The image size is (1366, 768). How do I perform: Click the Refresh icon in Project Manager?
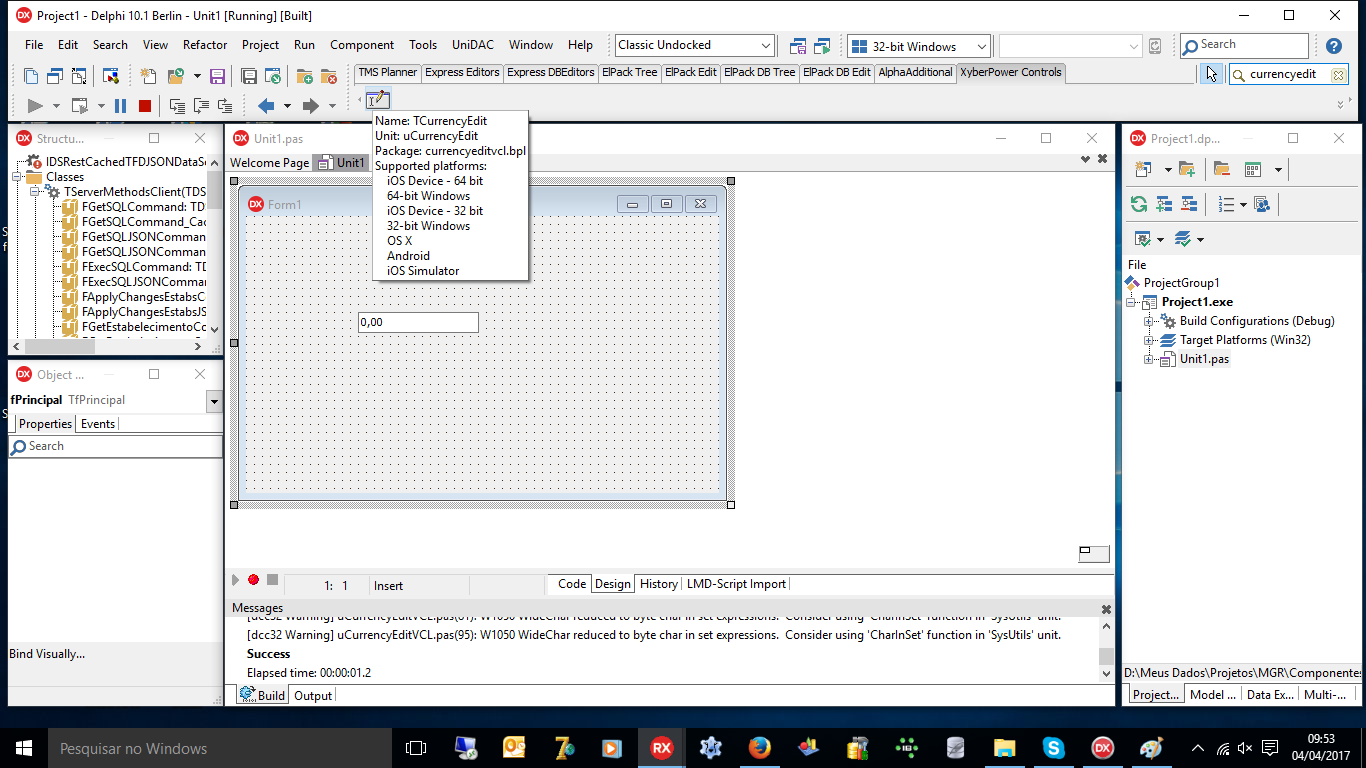pos(1139,204)
